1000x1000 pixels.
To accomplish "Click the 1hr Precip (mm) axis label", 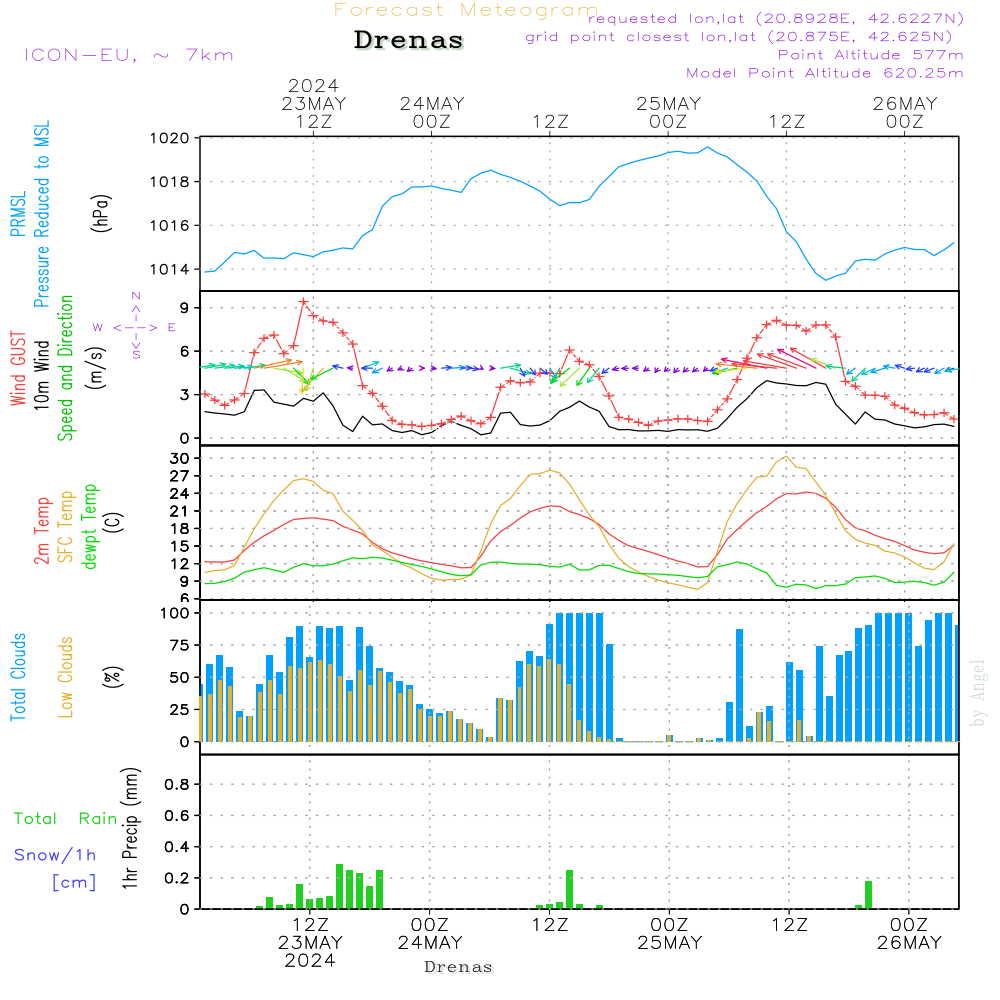I will [130, 830].
